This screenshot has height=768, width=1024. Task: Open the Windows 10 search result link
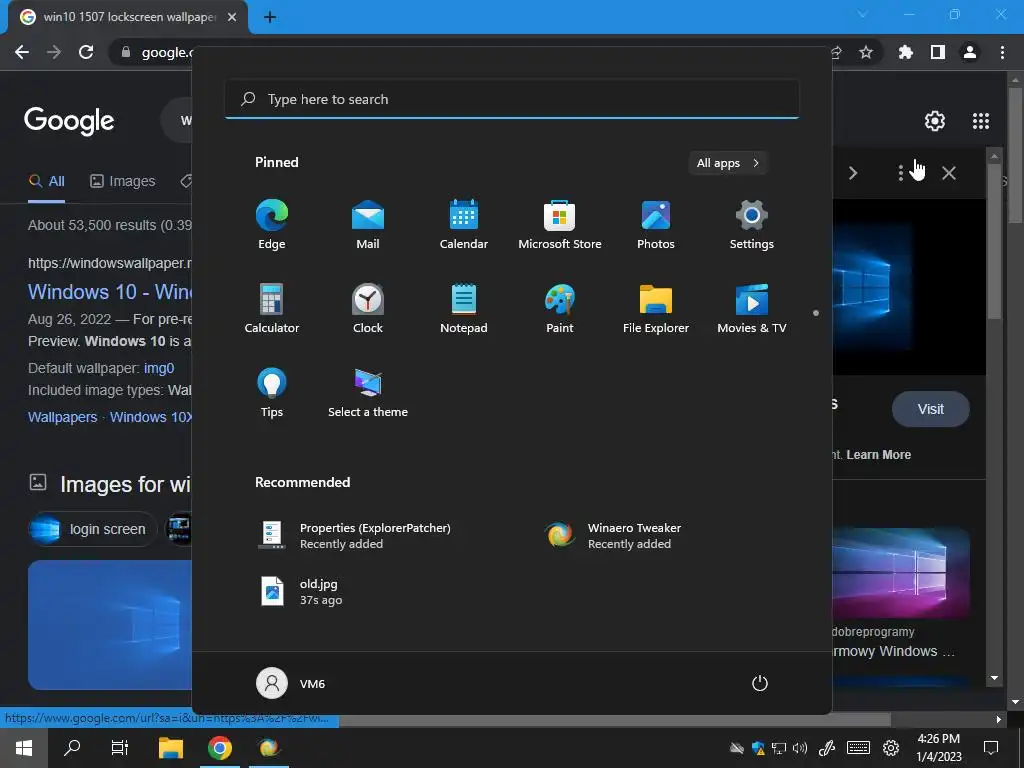(110, 291)
